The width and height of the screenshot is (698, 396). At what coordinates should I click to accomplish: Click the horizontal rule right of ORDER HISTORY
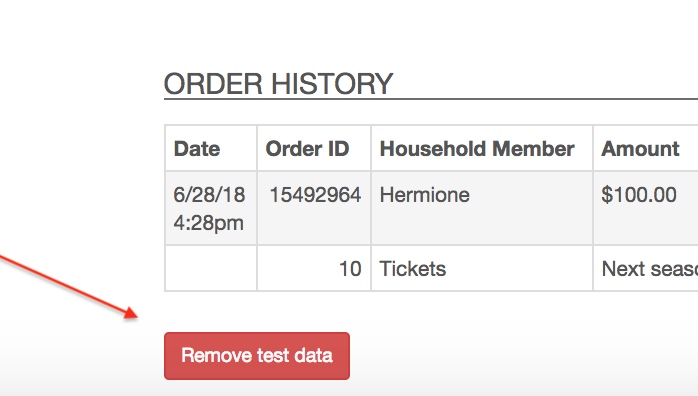coord(546,99)
